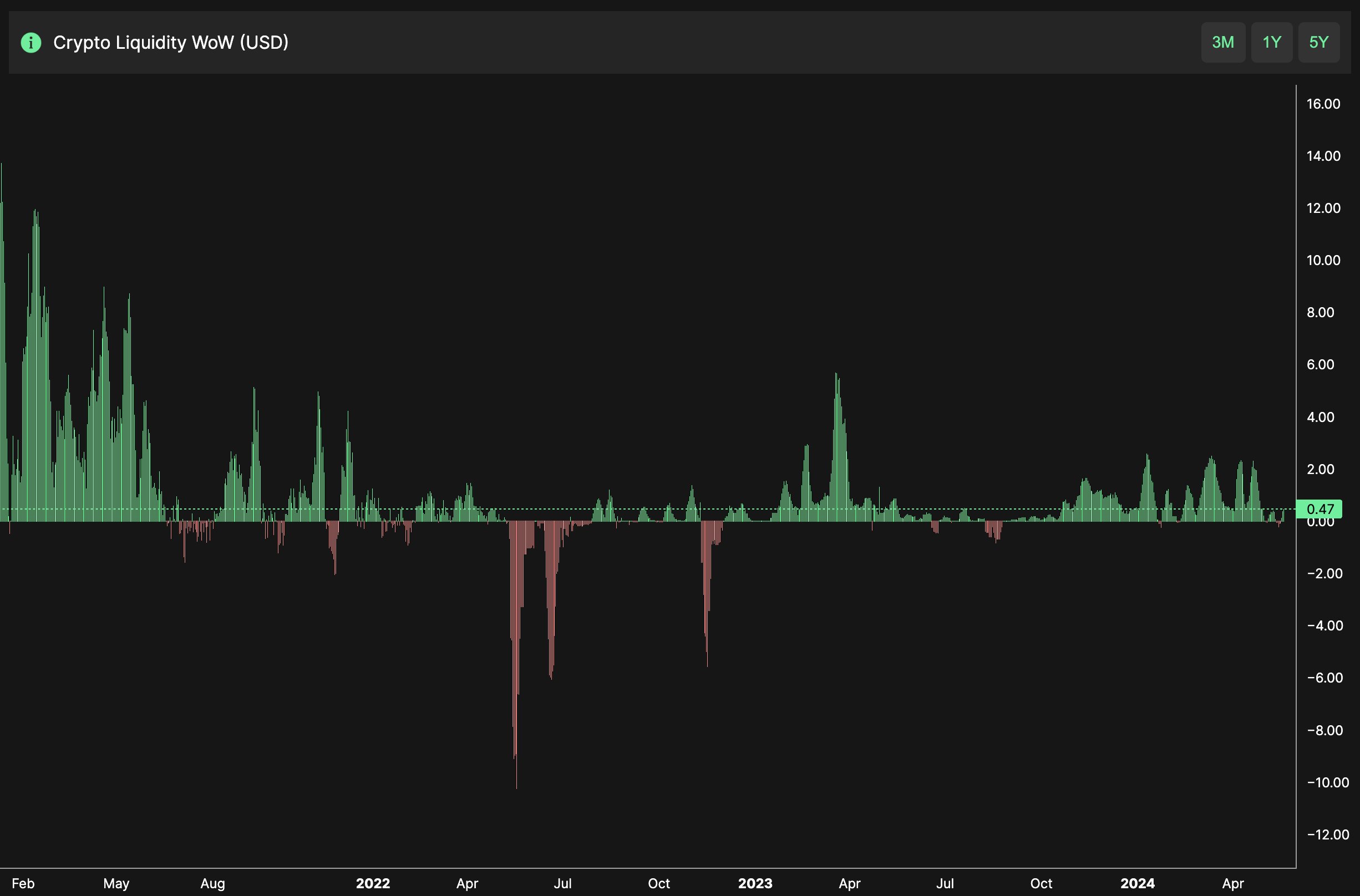The height and width of the screenshot is (896, 1360).
Task: Click the green 0.47 current value label
Action: 1320,508
